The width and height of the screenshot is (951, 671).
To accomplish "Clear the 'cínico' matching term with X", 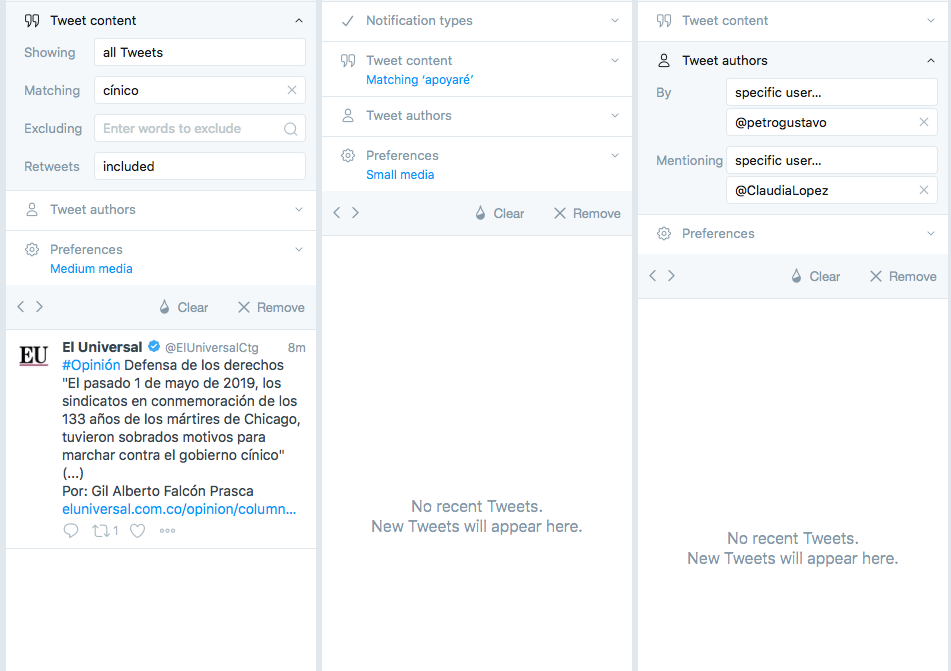I will 292,90.
